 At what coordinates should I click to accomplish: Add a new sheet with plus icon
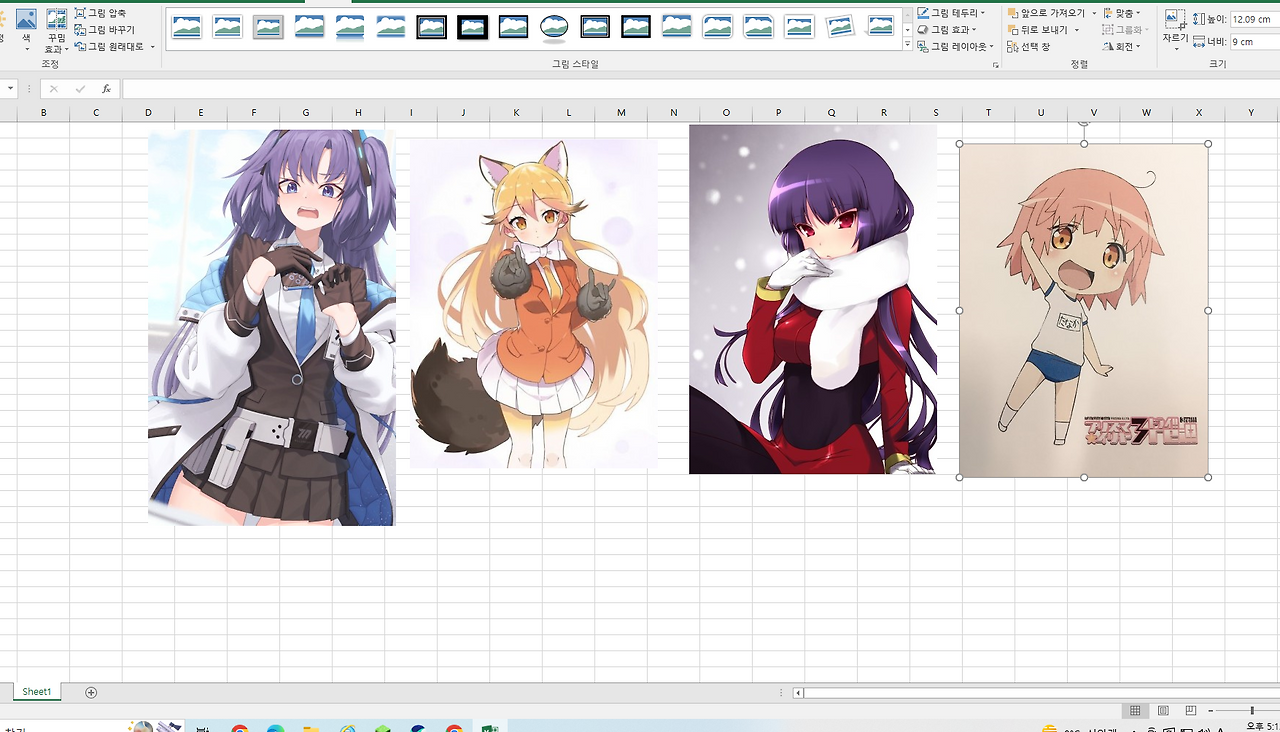(x=91, y=692)
